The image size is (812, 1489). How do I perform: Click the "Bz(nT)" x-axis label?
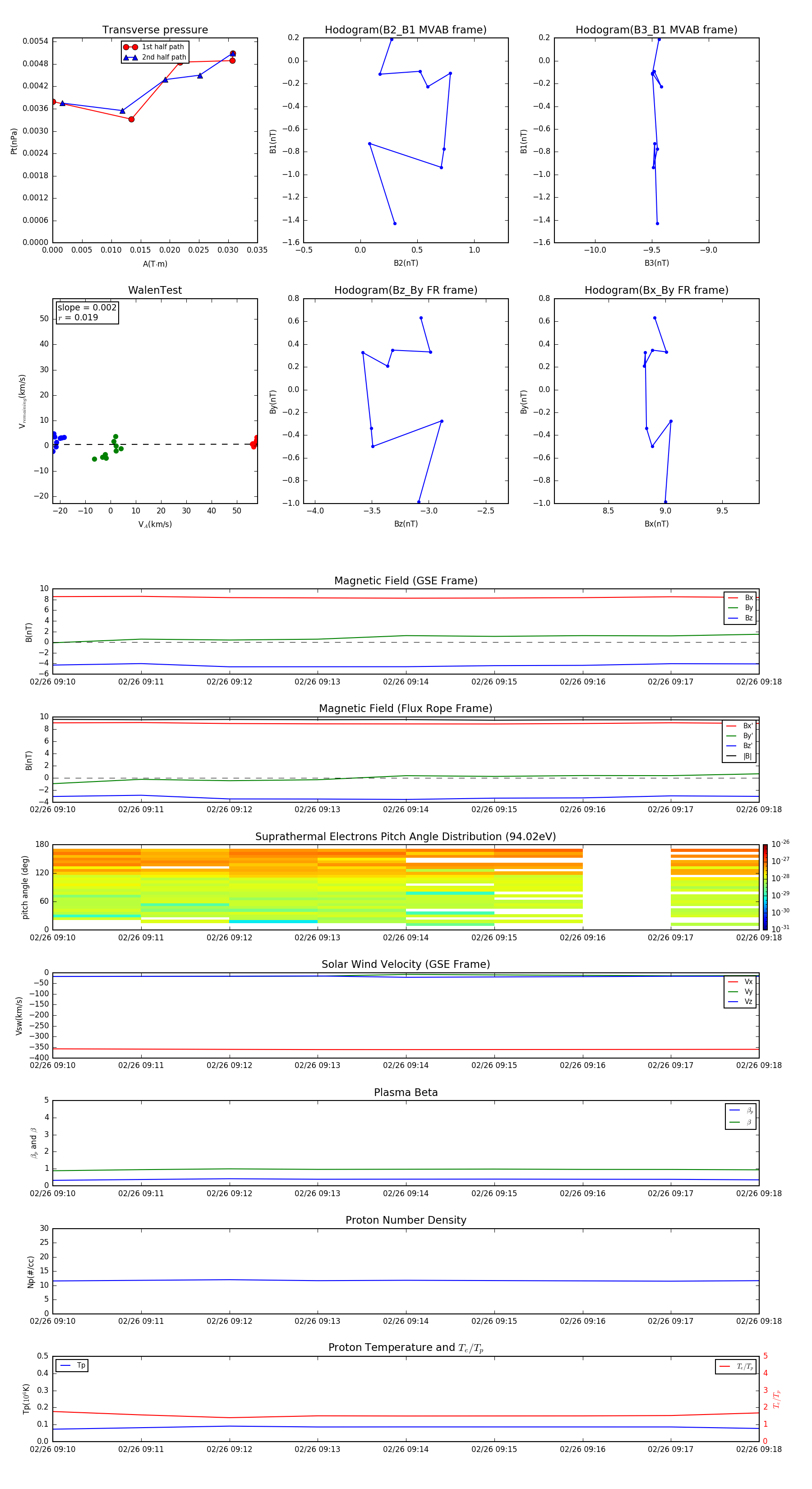[x=406, y=524]
